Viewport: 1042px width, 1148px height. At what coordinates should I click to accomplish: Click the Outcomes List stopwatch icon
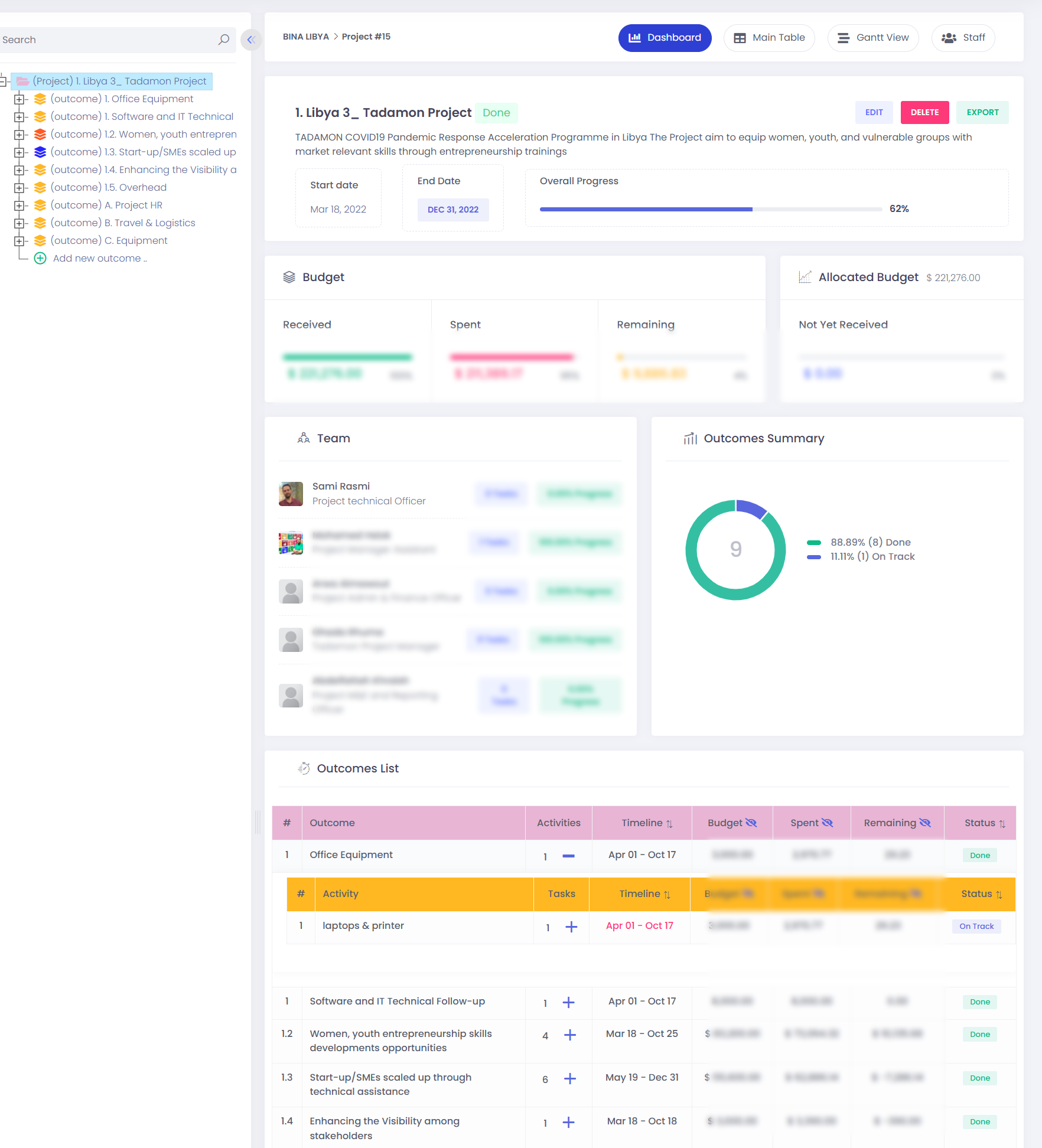click(304, 768)
